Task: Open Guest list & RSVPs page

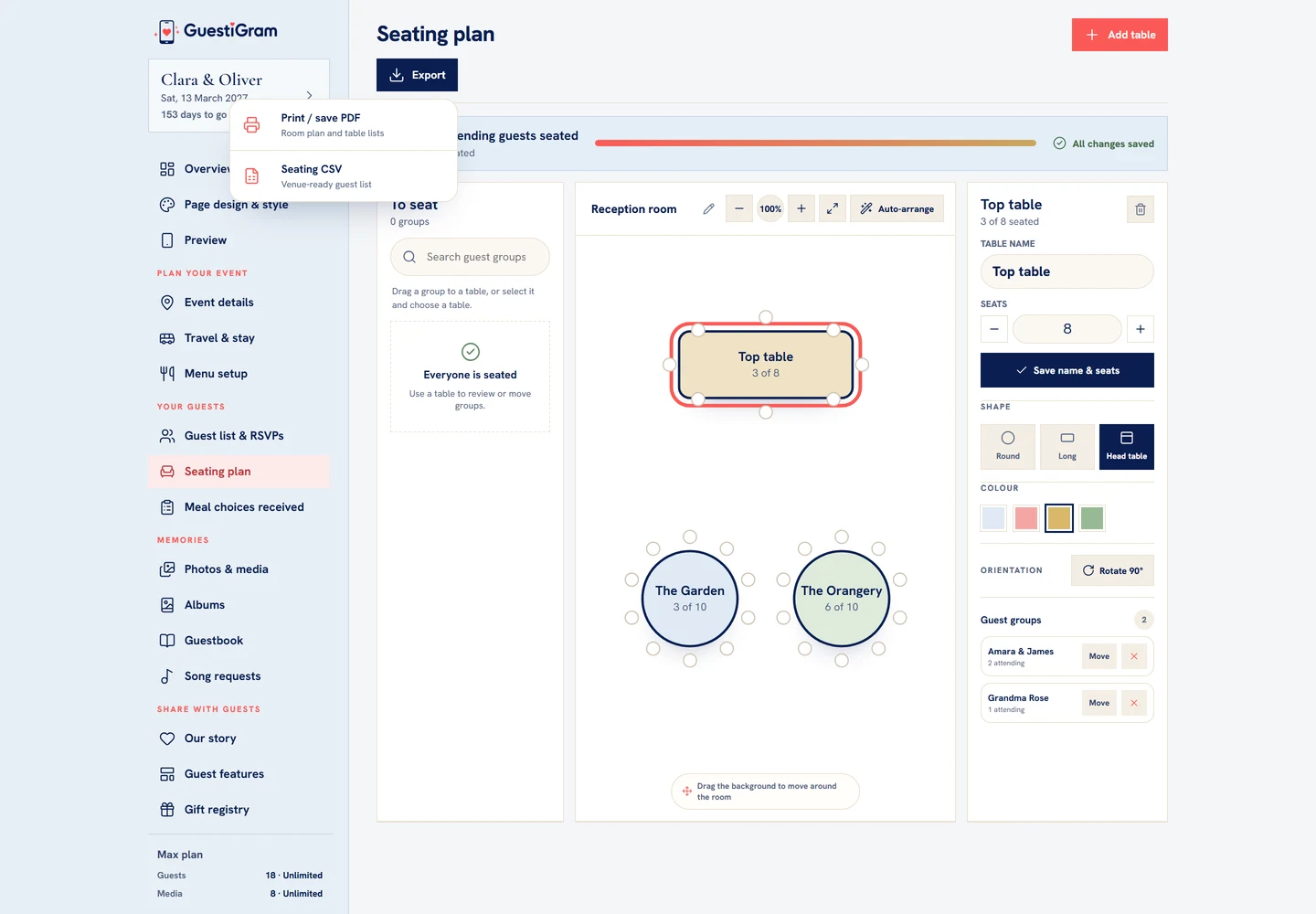Action: click(x=239, y=436)
